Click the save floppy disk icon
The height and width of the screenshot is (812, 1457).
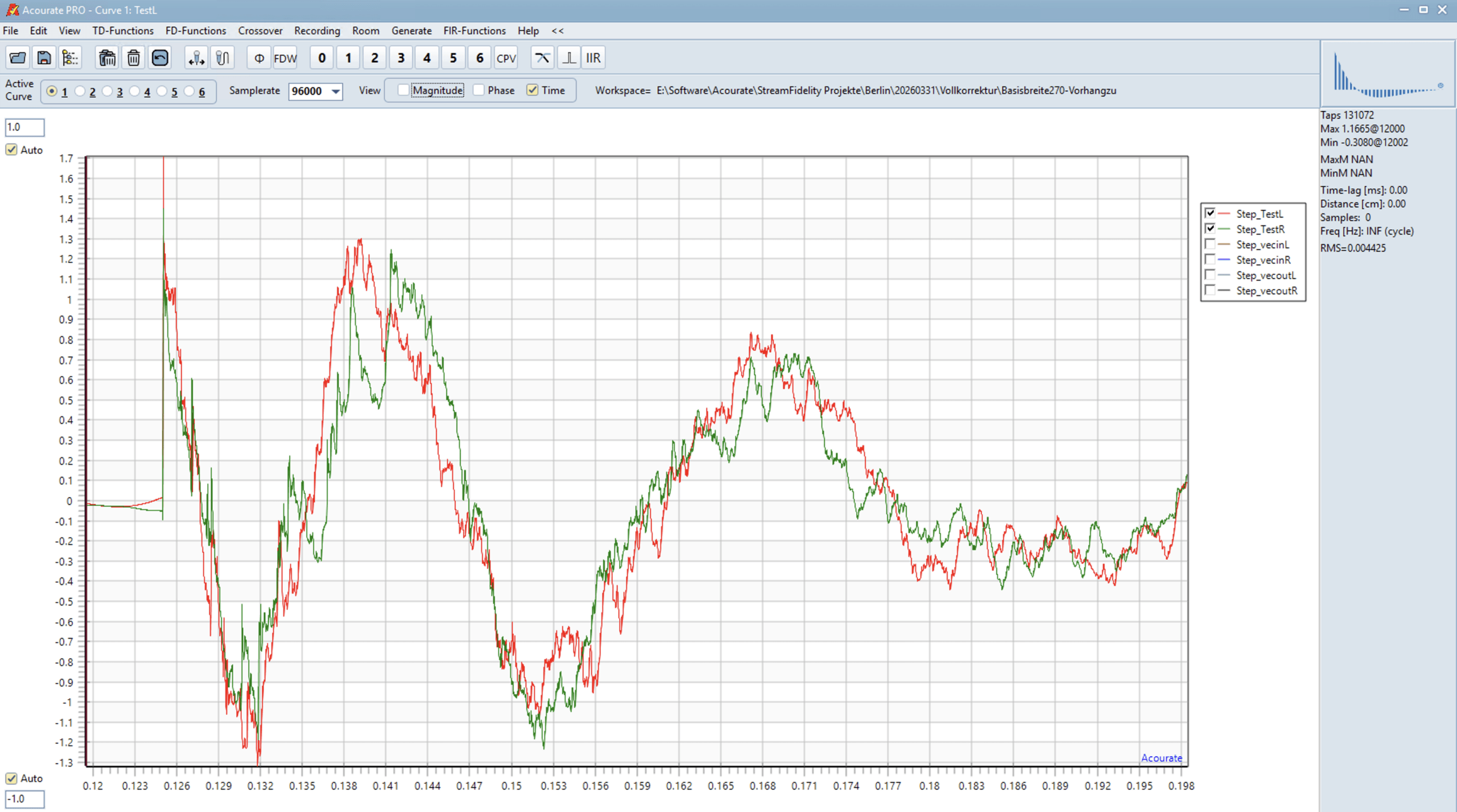(x=44, y=58)
